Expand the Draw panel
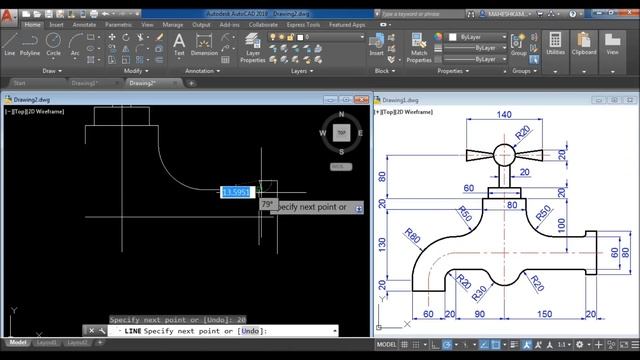Viewport: 640px width, 360px height. click(52, 71)
